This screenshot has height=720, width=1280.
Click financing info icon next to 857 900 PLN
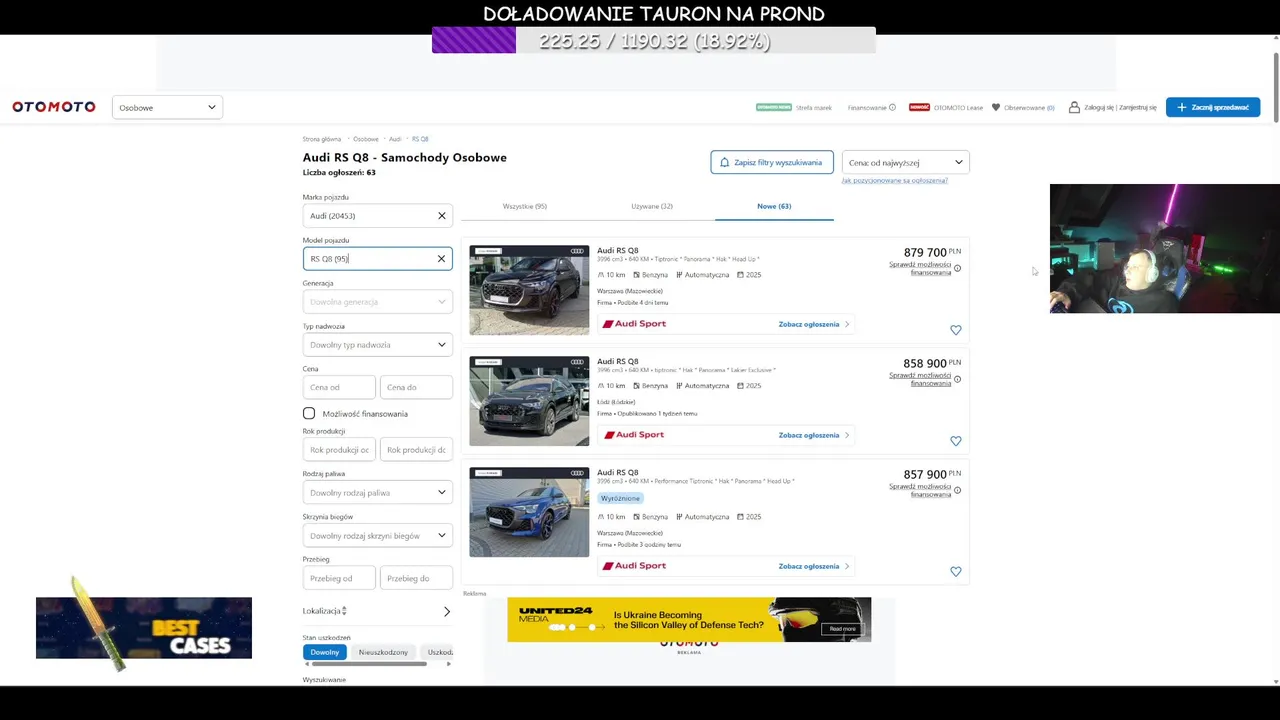pyautogui.click(x=957, y=490)
